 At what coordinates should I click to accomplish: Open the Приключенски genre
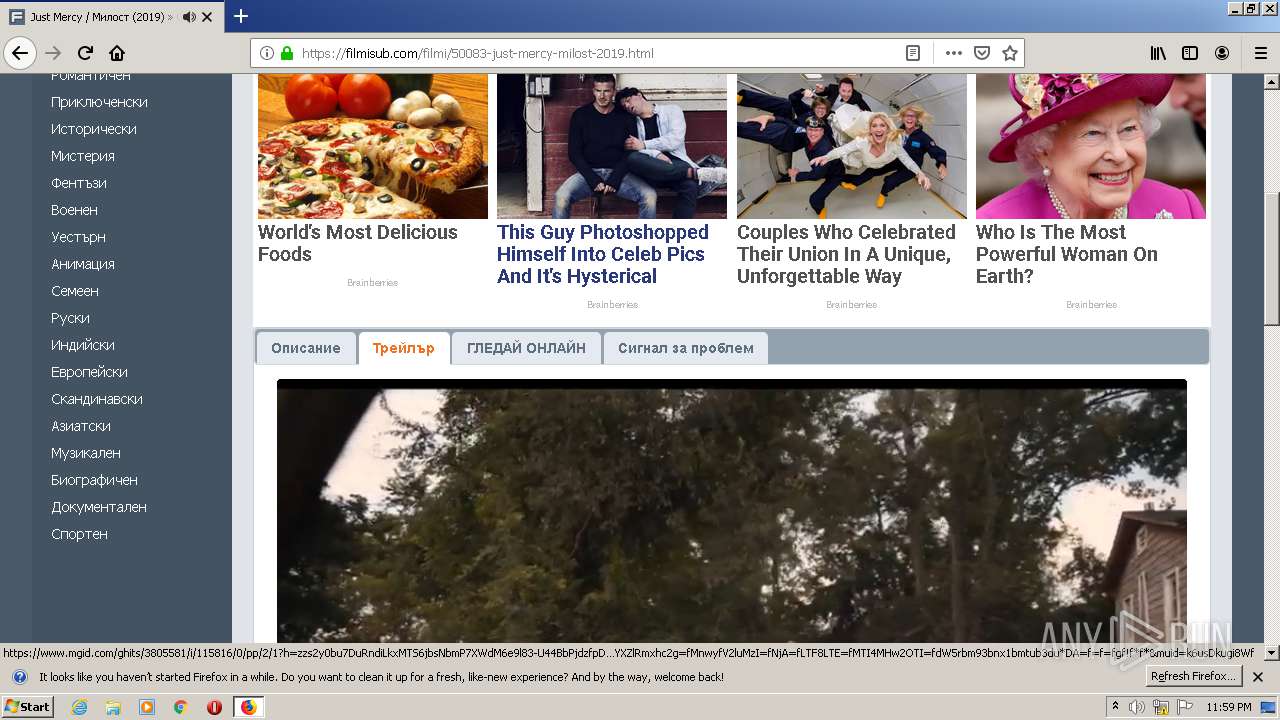(99, 102)
